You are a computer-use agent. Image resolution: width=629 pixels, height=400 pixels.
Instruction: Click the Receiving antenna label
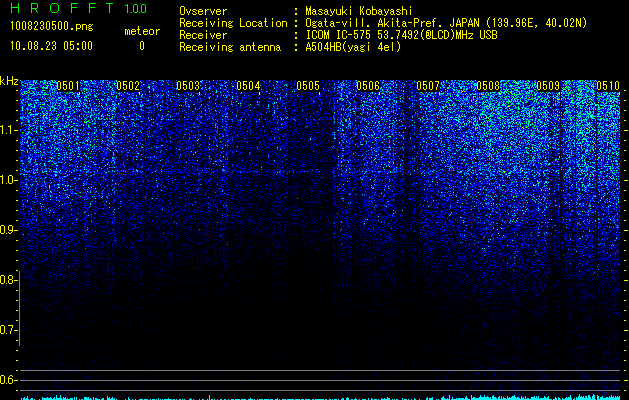coord(230,47)
